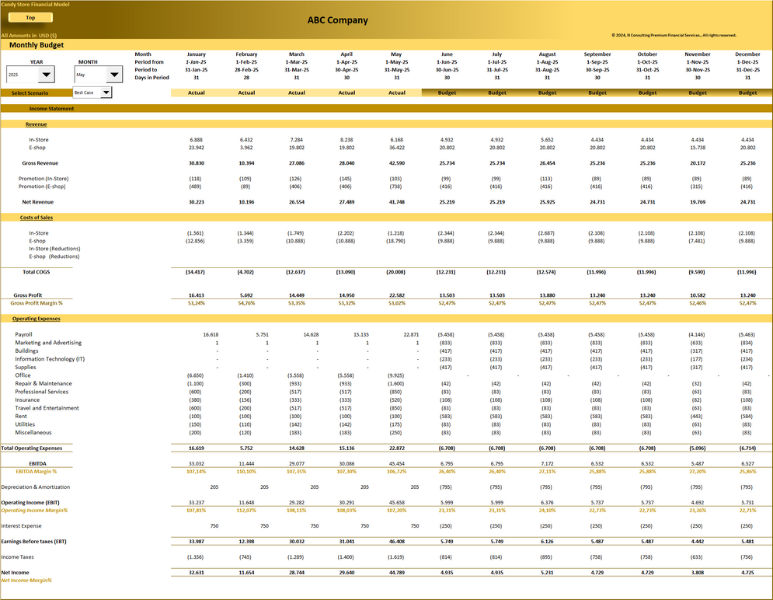Click the 1-Mar-25 period start date
773x600 pixels.
(297, 62)
